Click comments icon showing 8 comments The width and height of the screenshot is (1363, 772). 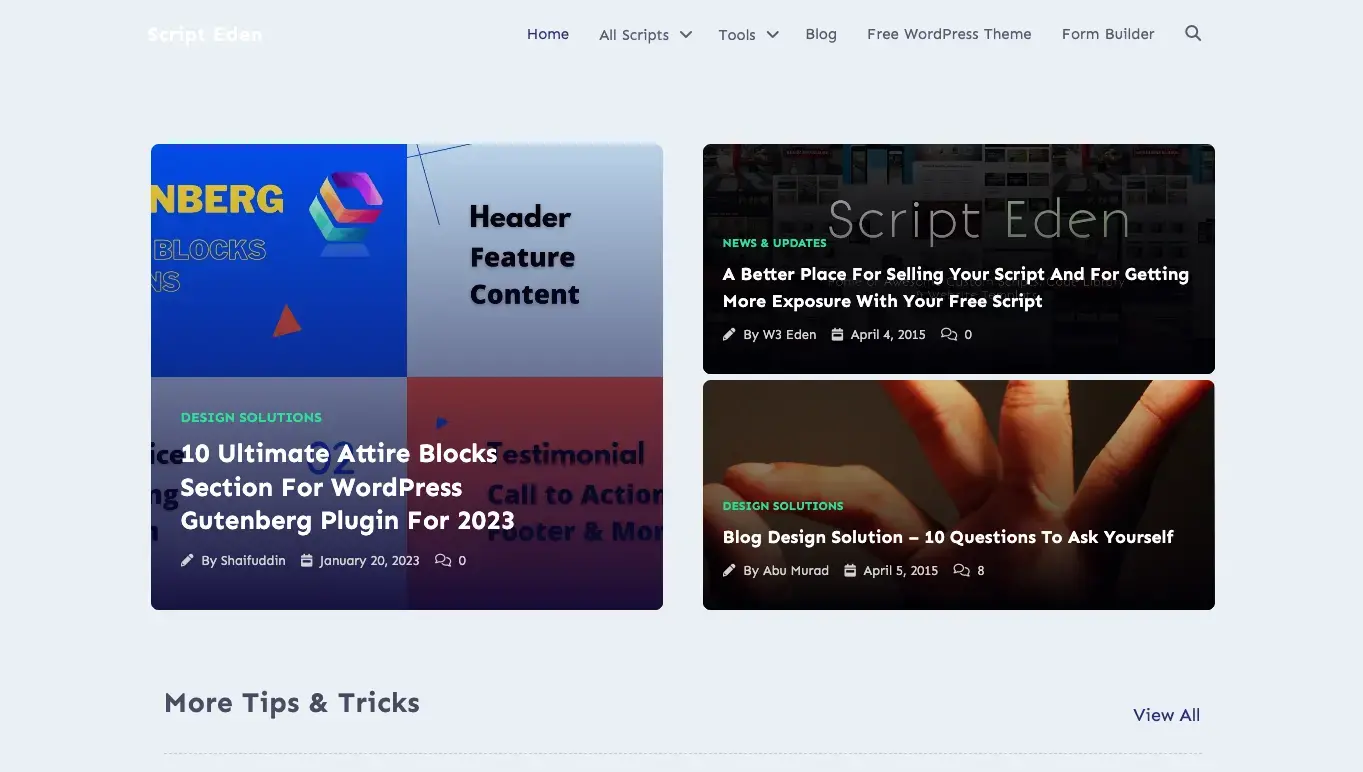[x=961, y=571]
